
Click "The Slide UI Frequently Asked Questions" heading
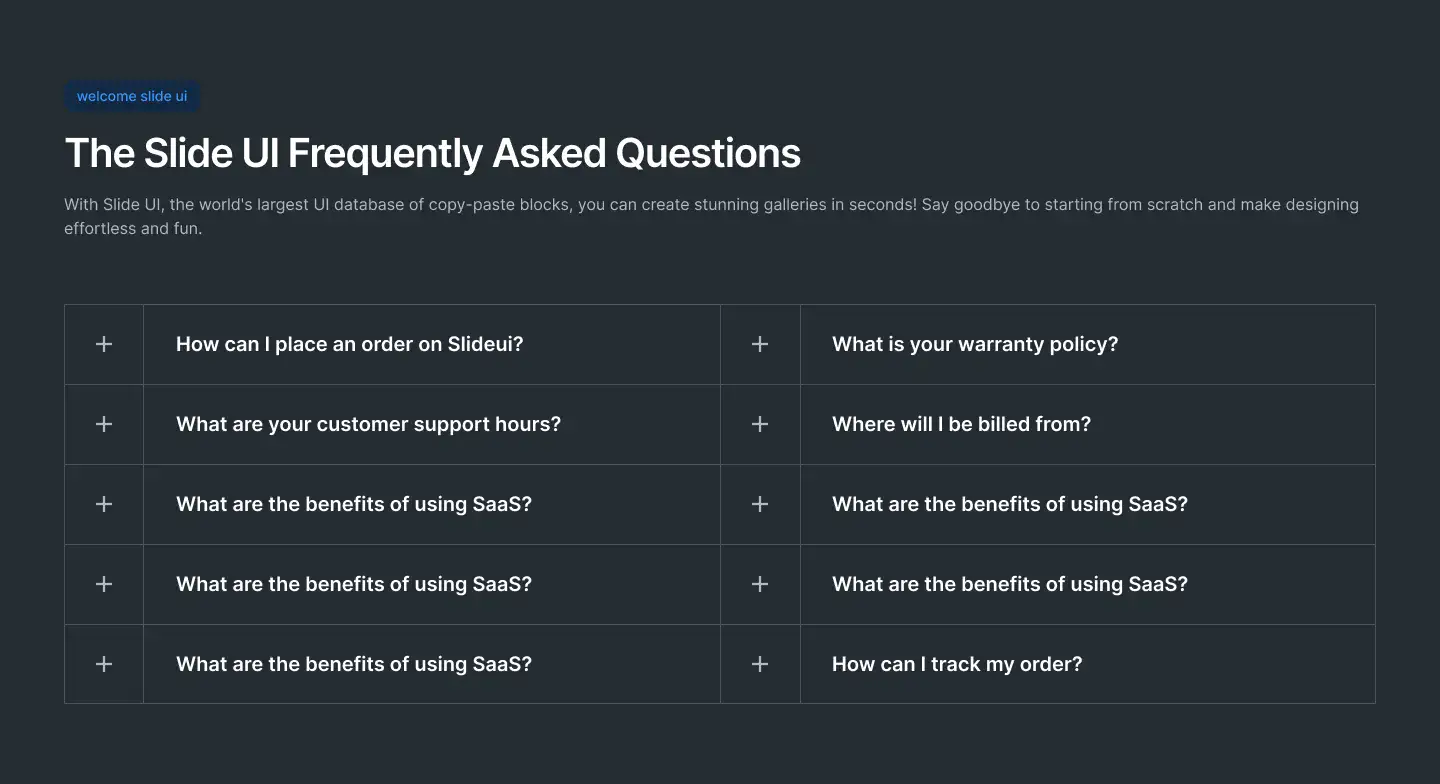click(433, 153)
